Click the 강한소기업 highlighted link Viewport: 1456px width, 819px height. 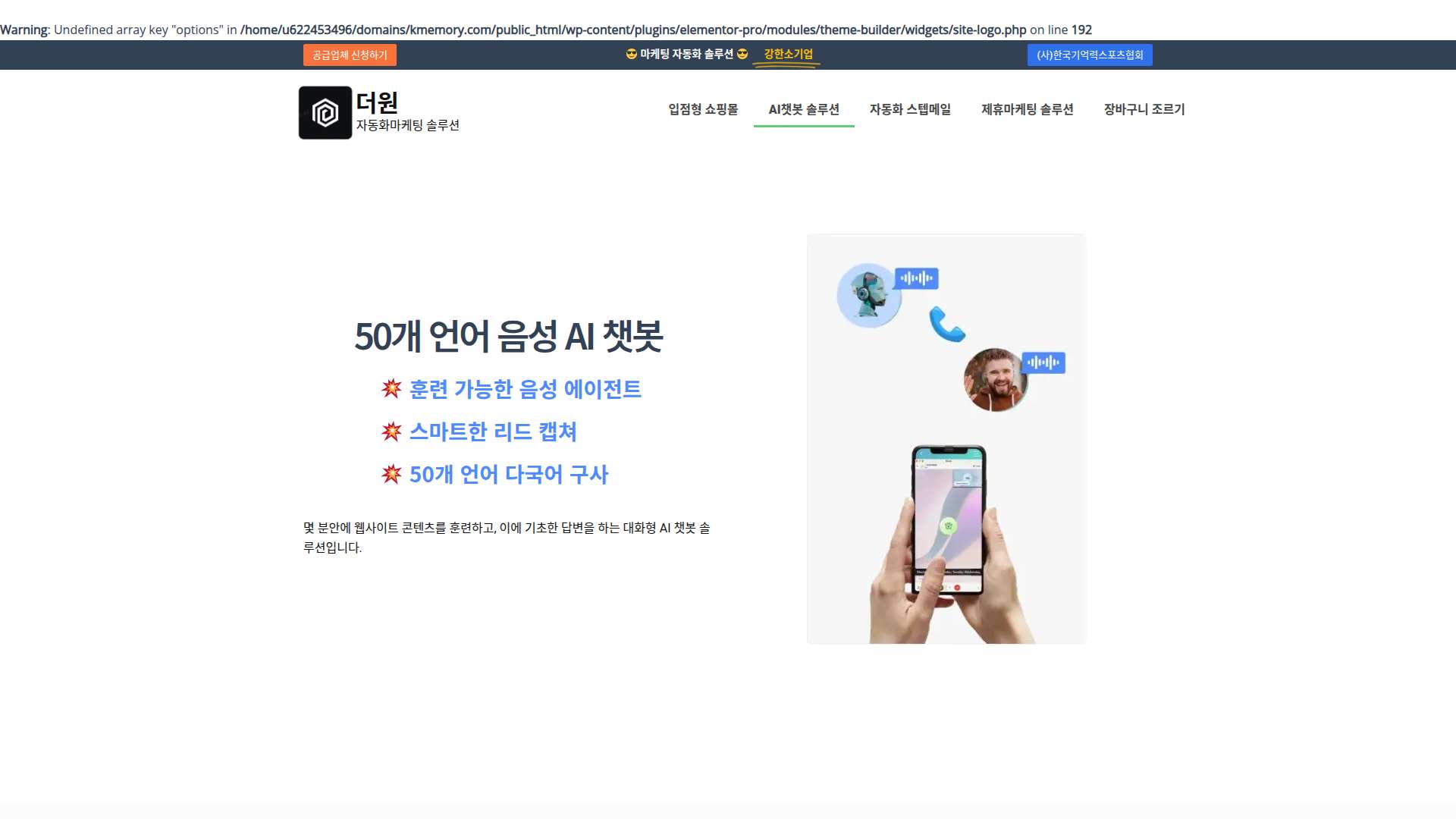pos(788,54)
